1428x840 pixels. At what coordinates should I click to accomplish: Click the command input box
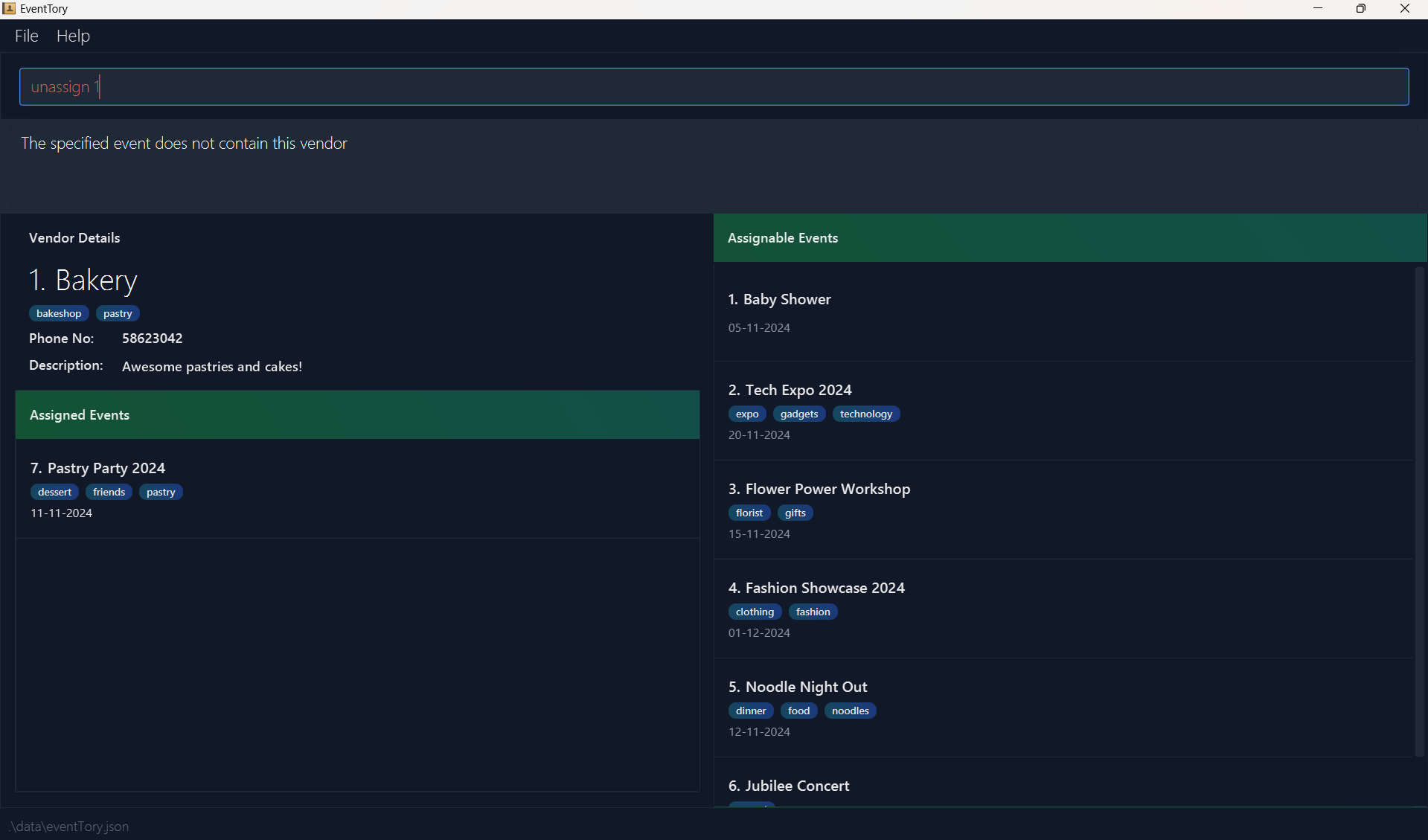click(714, 86)
